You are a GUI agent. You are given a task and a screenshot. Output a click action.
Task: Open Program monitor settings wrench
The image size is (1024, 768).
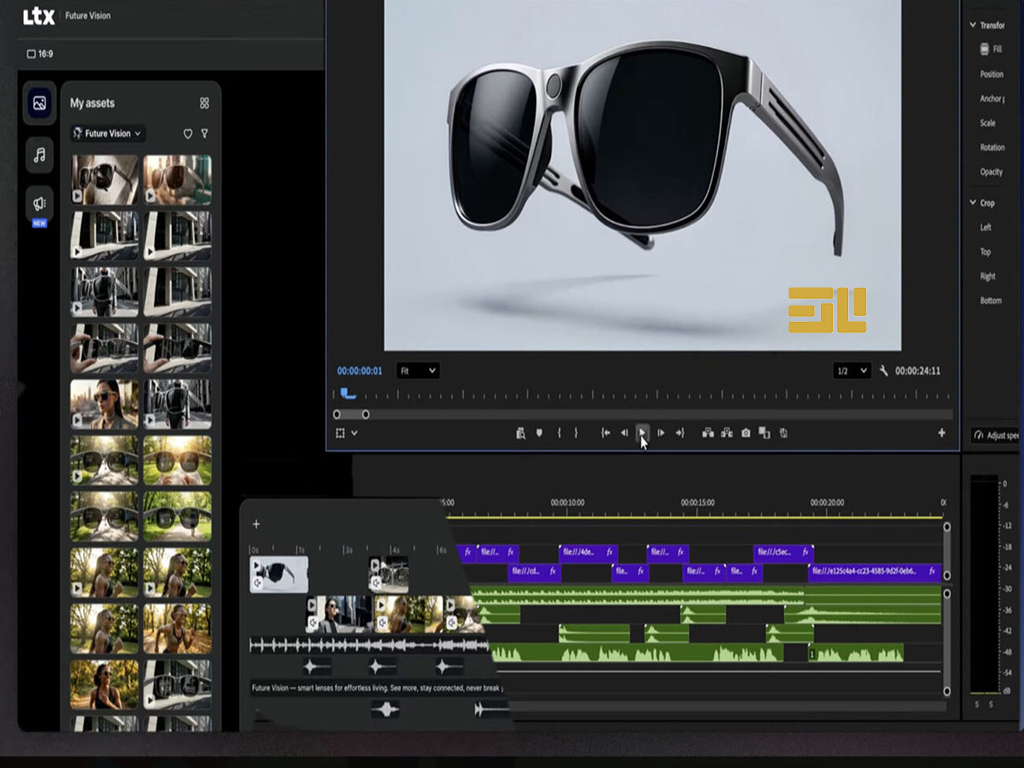pos(884,371)
